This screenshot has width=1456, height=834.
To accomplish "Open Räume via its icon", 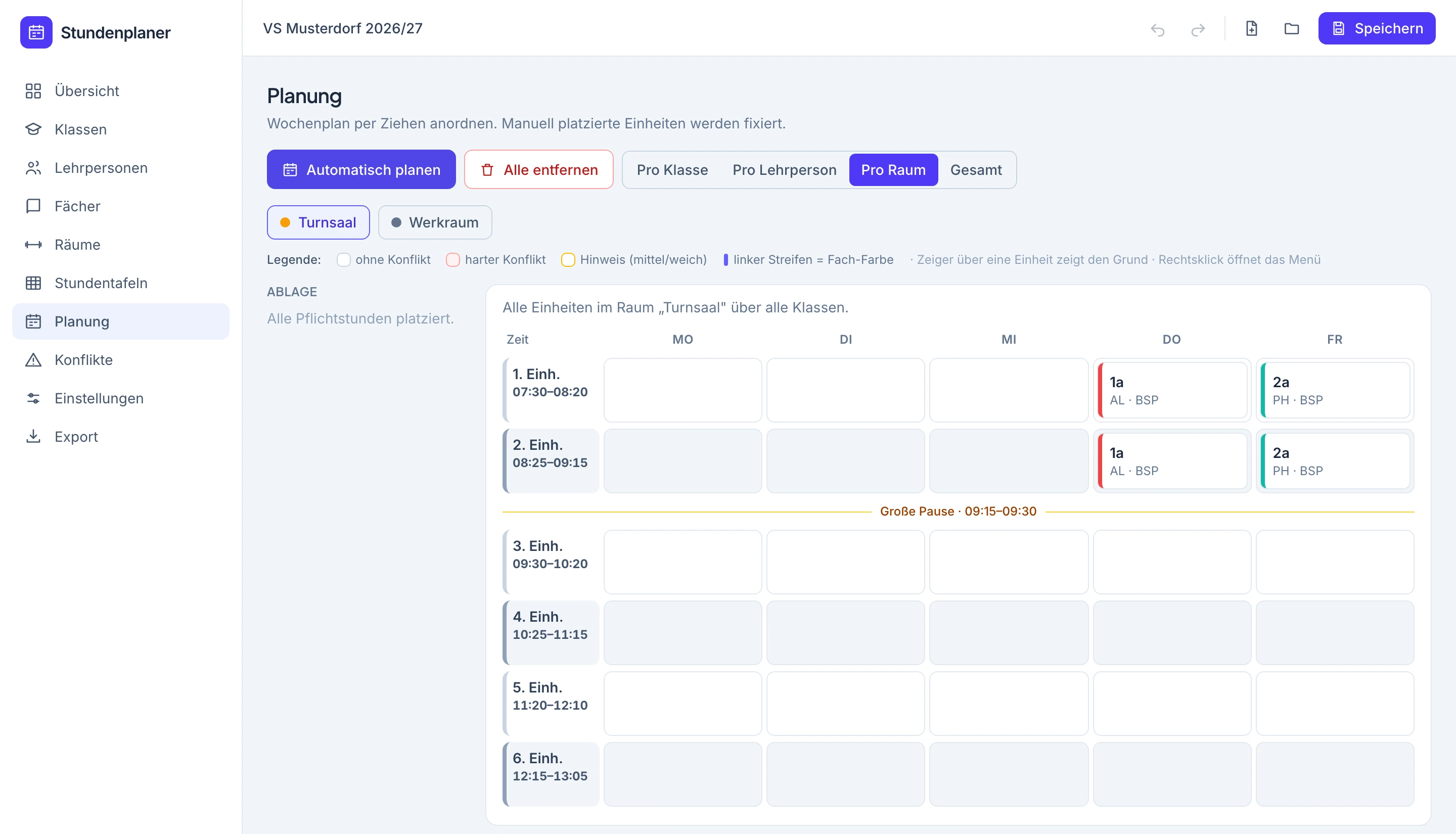I will pos(33,245).
